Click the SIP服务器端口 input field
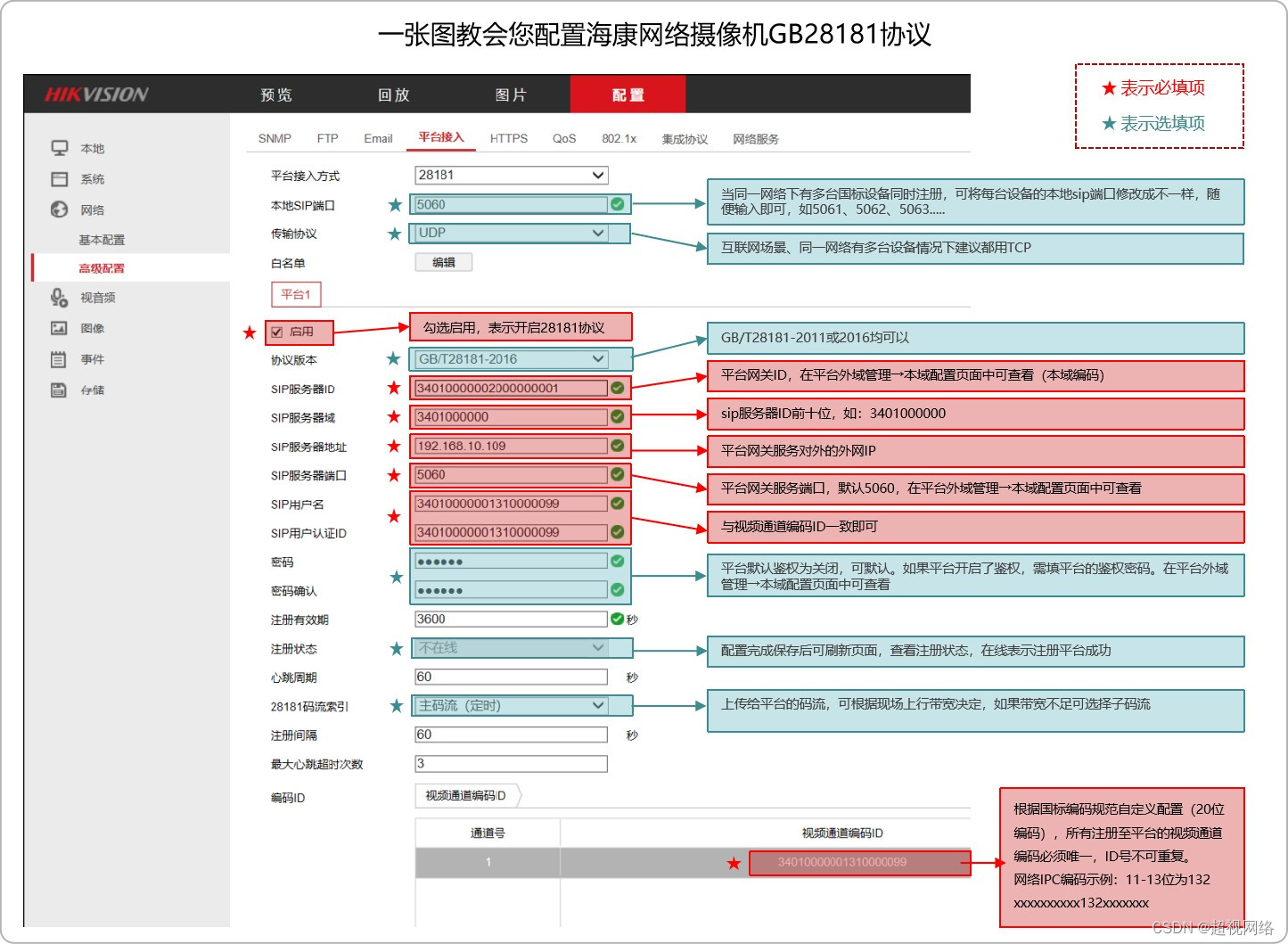The width and height of the screenshot is (1288, 944). click(511, 474)
